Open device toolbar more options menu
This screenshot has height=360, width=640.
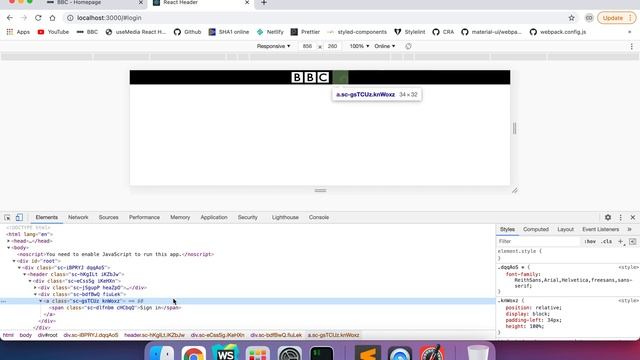(631, 47)
